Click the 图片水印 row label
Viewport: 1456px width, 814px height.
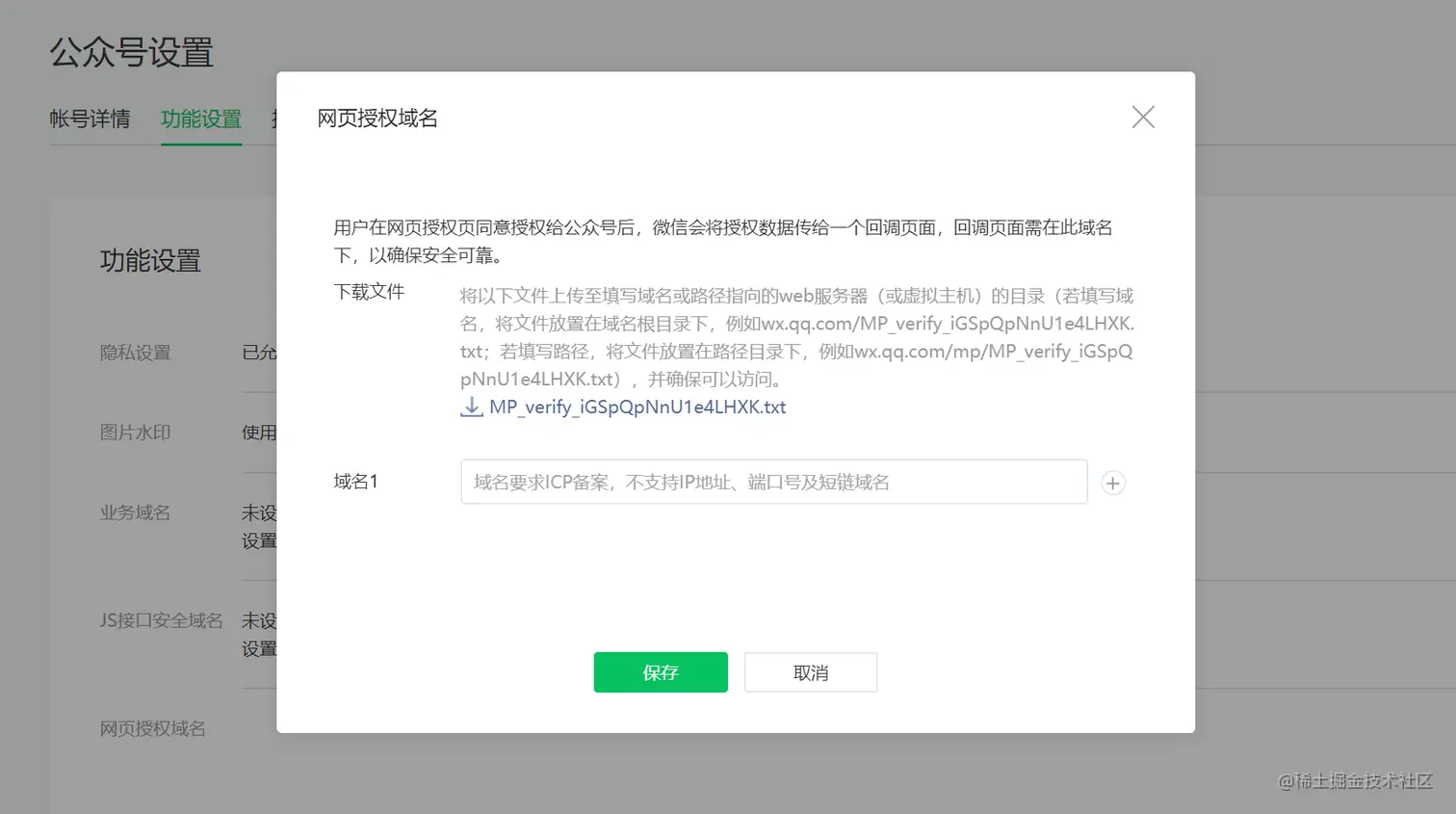(x=136, y=433)
